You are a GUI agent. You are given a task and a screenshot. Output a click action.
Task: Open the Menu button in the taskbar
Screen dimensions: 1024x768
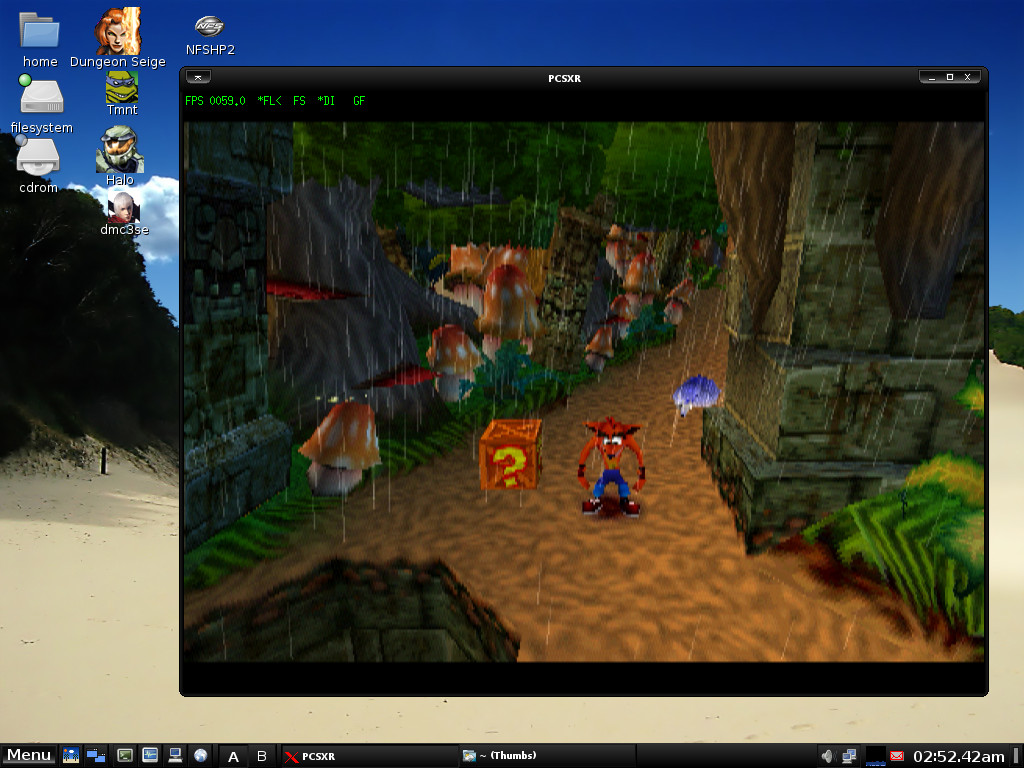pos(29,756)
